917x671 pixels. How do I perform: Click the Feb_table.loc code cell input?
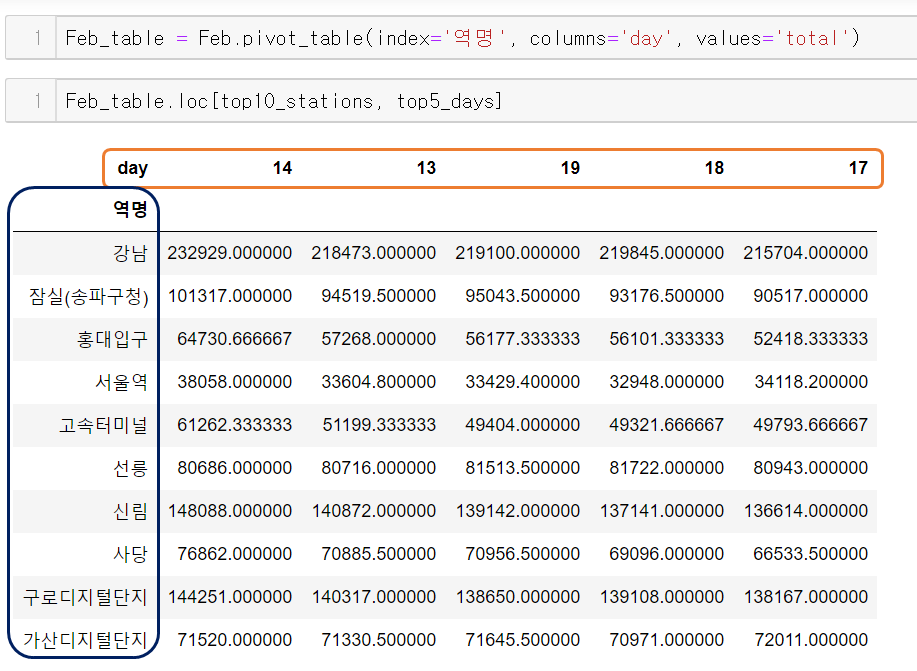(487, 101)
